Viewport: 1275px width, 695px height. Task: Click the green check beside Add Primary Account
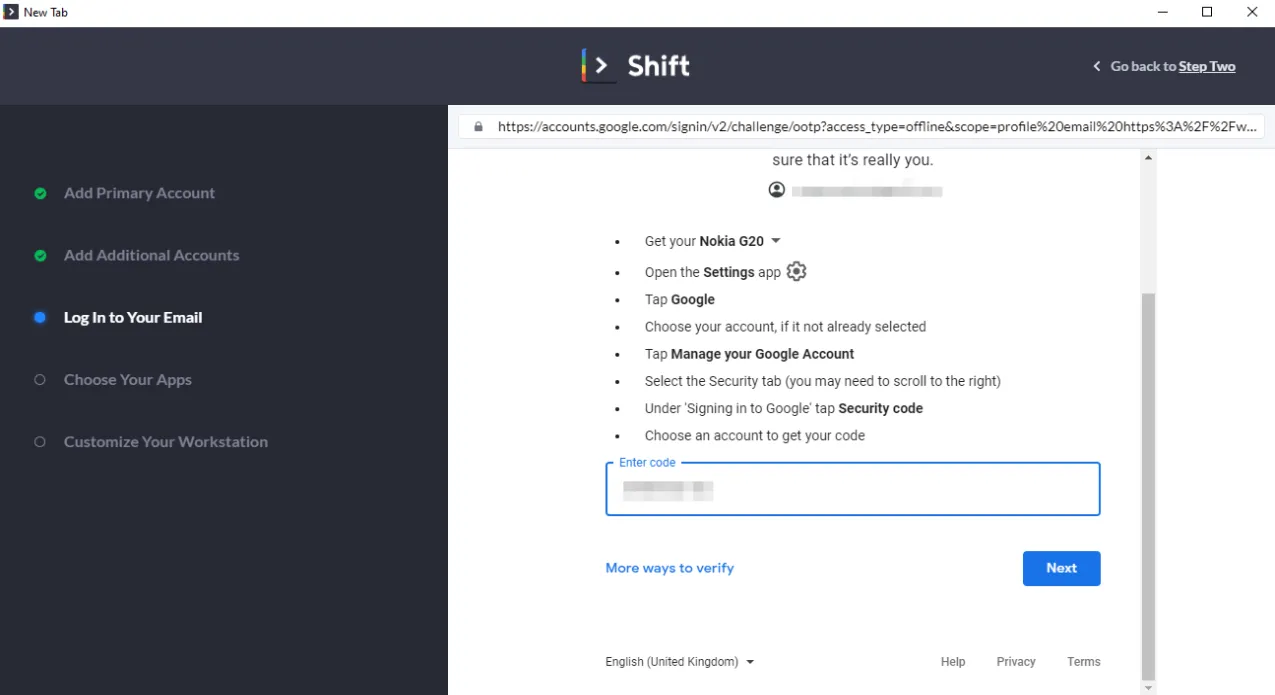pyautogui.click(x=40, y=194)
